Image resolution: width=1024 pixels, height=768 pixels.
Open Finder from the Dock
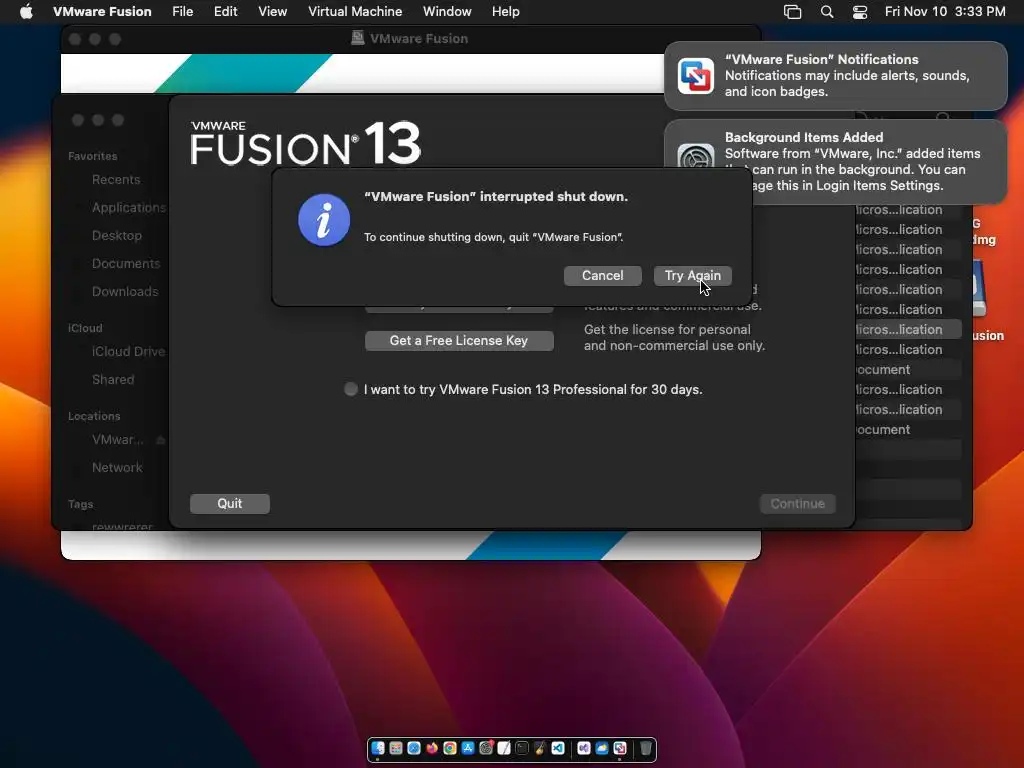pyautogui.click(x=378, y=748)
